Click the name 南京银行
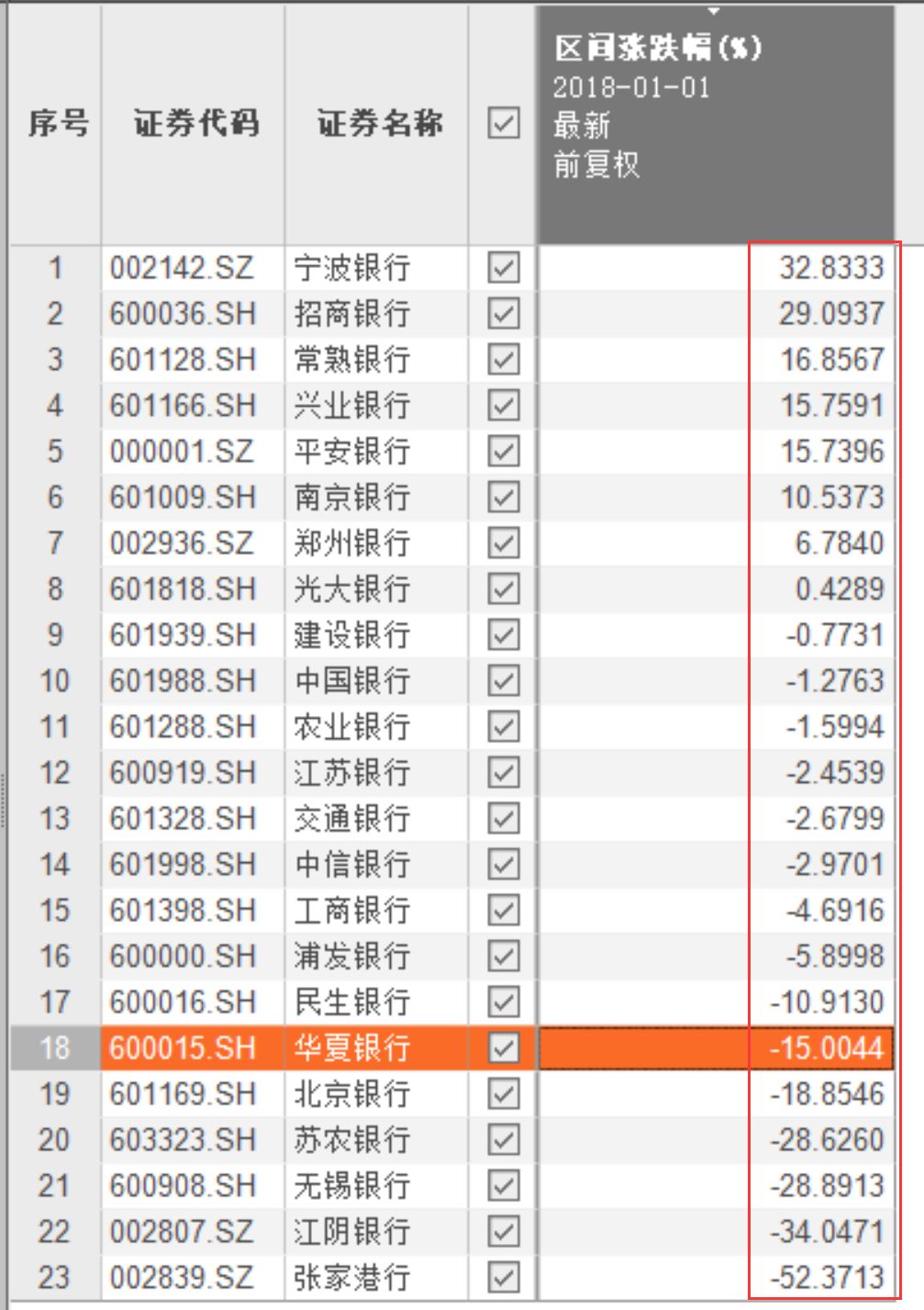Image resolution: width=924 pixels, height=1310 pixels. coord(351,498)
